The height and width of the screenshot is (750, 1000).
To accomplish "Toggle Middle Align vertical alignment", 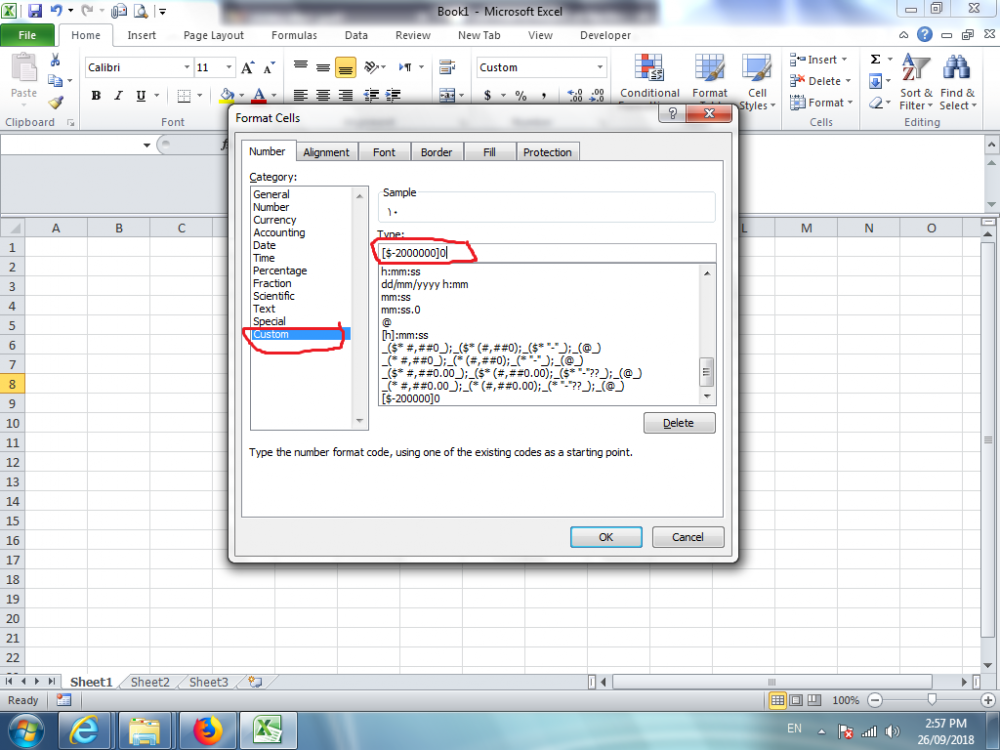I will 323,68.
